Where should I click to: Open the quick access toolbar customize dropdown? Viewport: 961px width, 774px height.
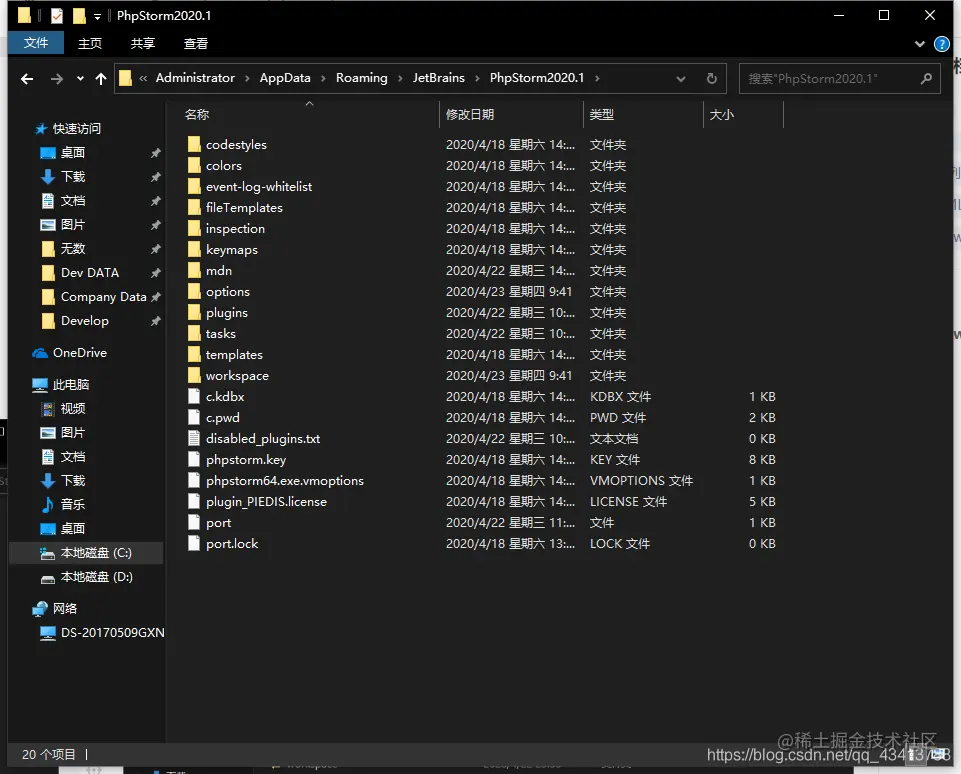point(97,17)
